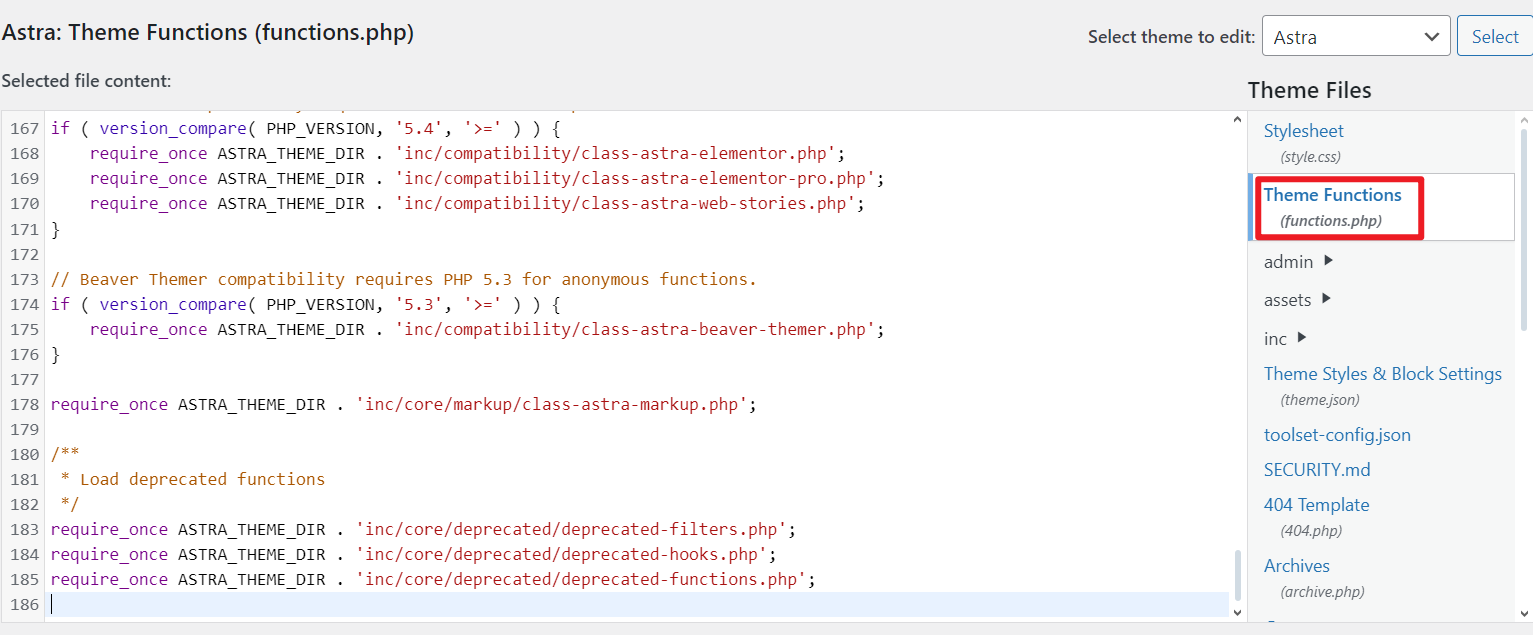Click line number 167 in the editor
This screenshot has height=635, width=1533.
[25, 128]
